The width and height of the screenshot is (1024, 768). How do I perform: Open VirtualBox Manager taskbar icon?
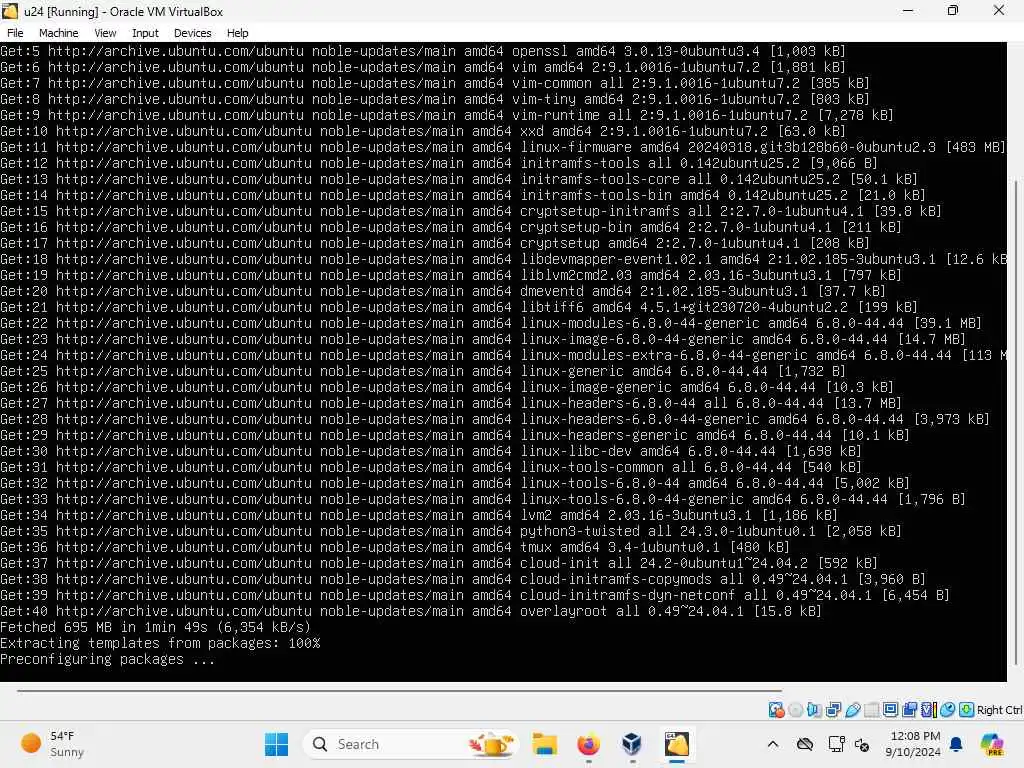click(x=632, y=744)
